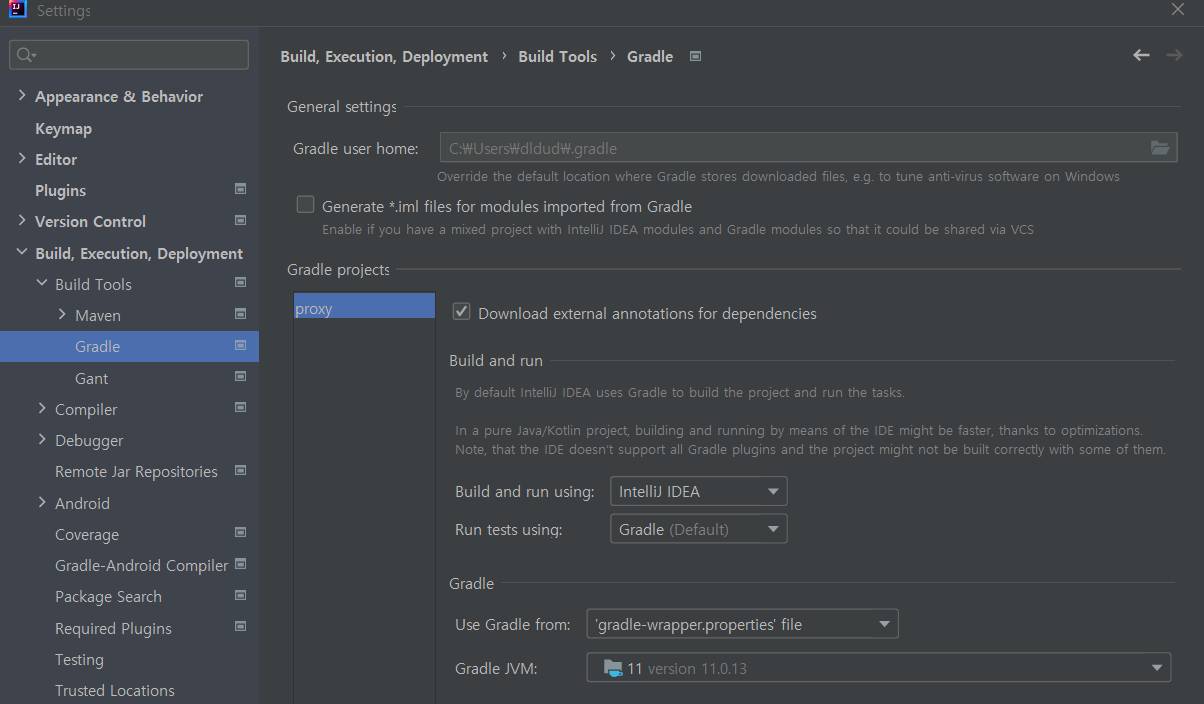Open Required Plugins settings
Viewport: 1204px width, 704px height.
coord(113,628)
